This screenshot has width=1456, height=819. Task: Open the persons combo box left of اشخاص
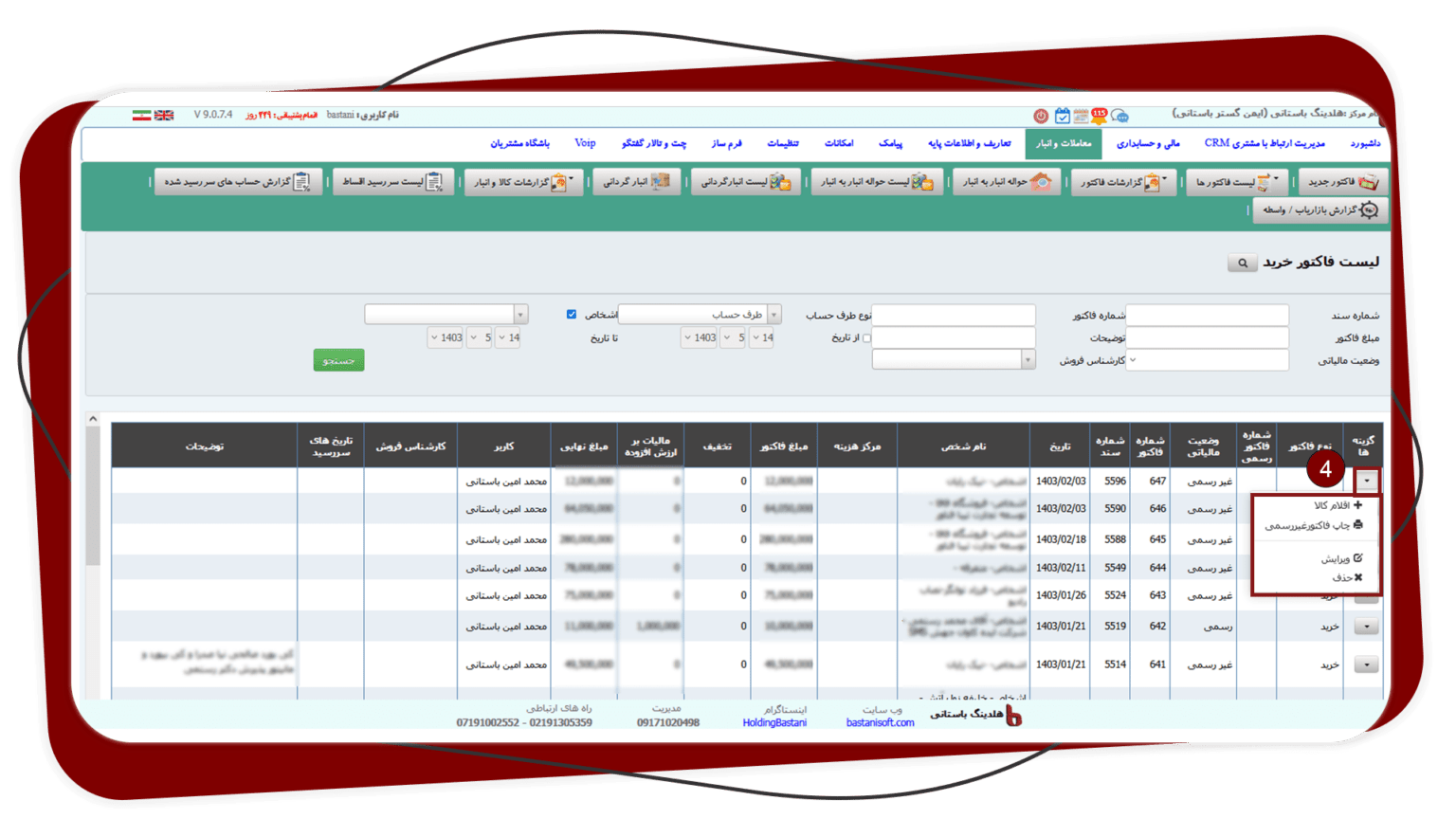(446, 315)
